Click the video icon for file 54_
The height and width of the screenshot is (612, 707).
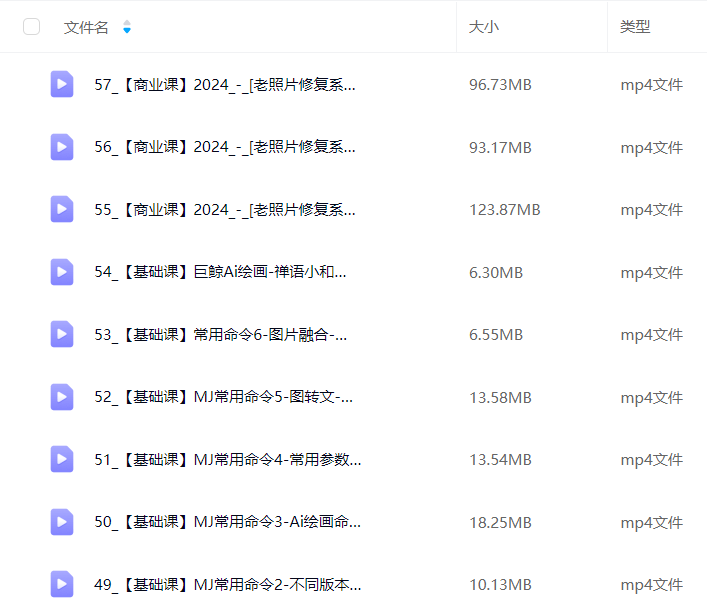62,272
